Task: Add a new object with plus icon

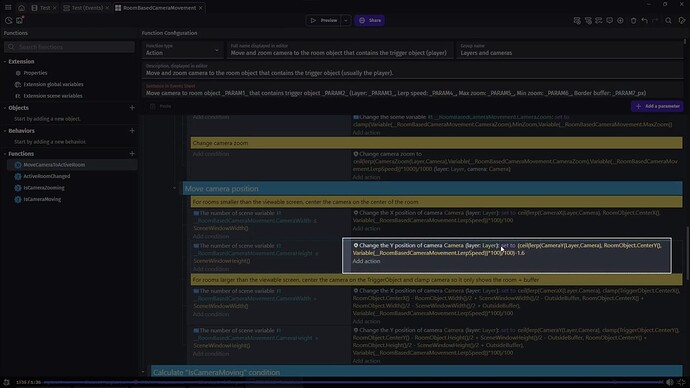Action: pyautogui.click(x=132, y=107)
